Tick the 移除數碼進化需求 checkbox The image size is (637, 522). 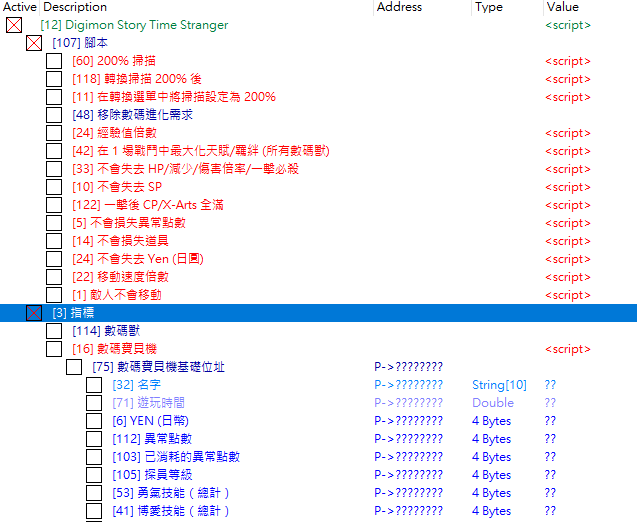point(54,115)
